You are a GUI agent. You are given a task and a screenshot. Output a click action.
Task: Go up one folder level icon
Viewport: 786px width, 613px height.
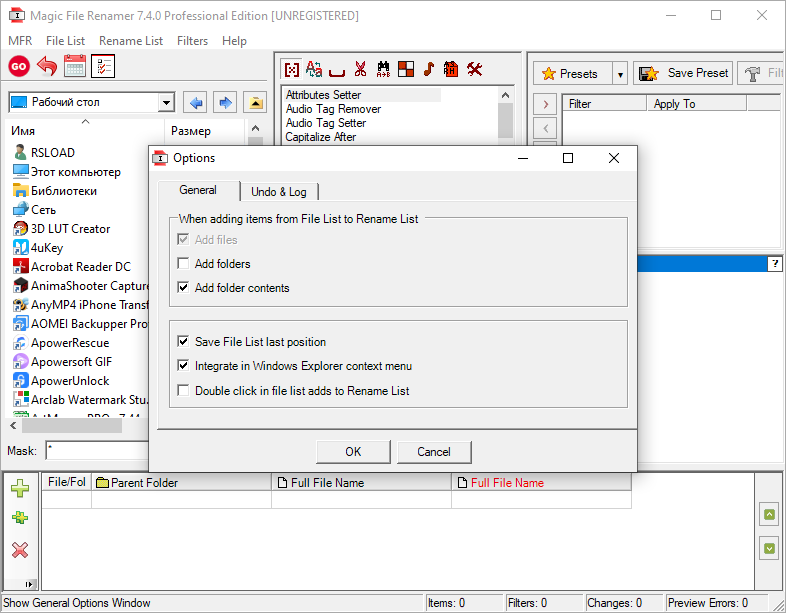(255, 103)
